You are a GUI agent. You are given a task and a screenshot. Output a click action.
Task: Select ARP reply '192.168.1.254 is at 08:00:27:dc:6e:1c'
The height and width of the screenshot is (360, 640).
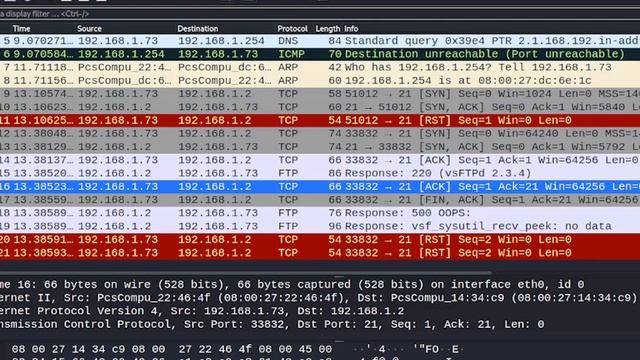(x=320, y=80)
